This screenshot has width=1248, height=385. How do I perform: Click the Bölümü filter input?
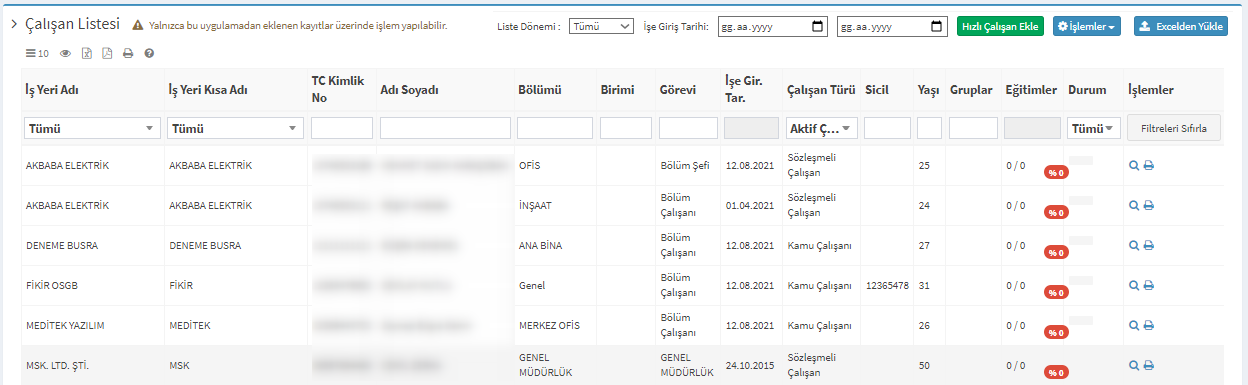[x=555, y=128]
